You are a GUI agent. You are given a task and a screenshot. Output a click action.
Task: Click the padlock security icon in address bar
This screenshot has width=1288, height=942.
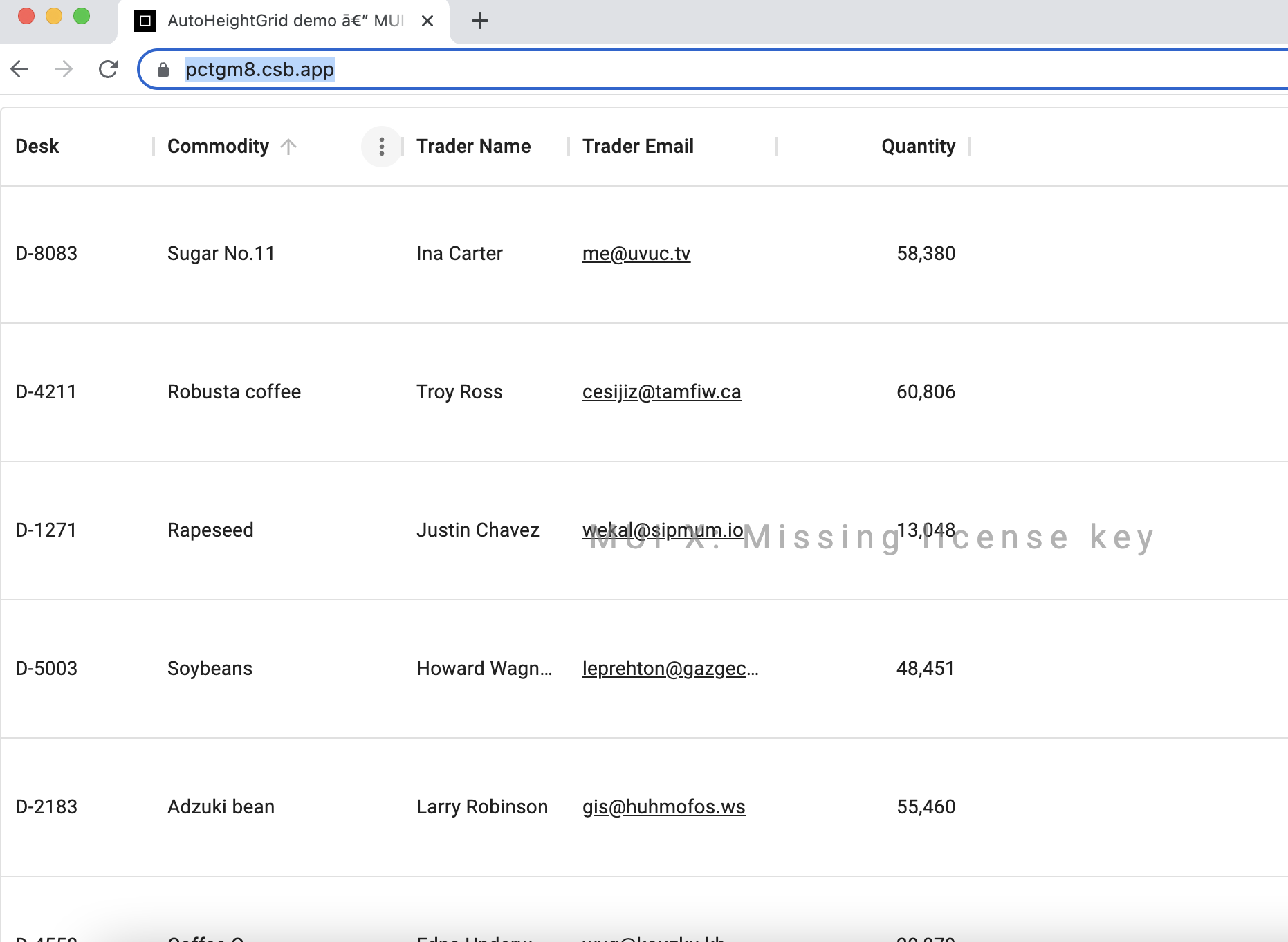click(162, 69)
